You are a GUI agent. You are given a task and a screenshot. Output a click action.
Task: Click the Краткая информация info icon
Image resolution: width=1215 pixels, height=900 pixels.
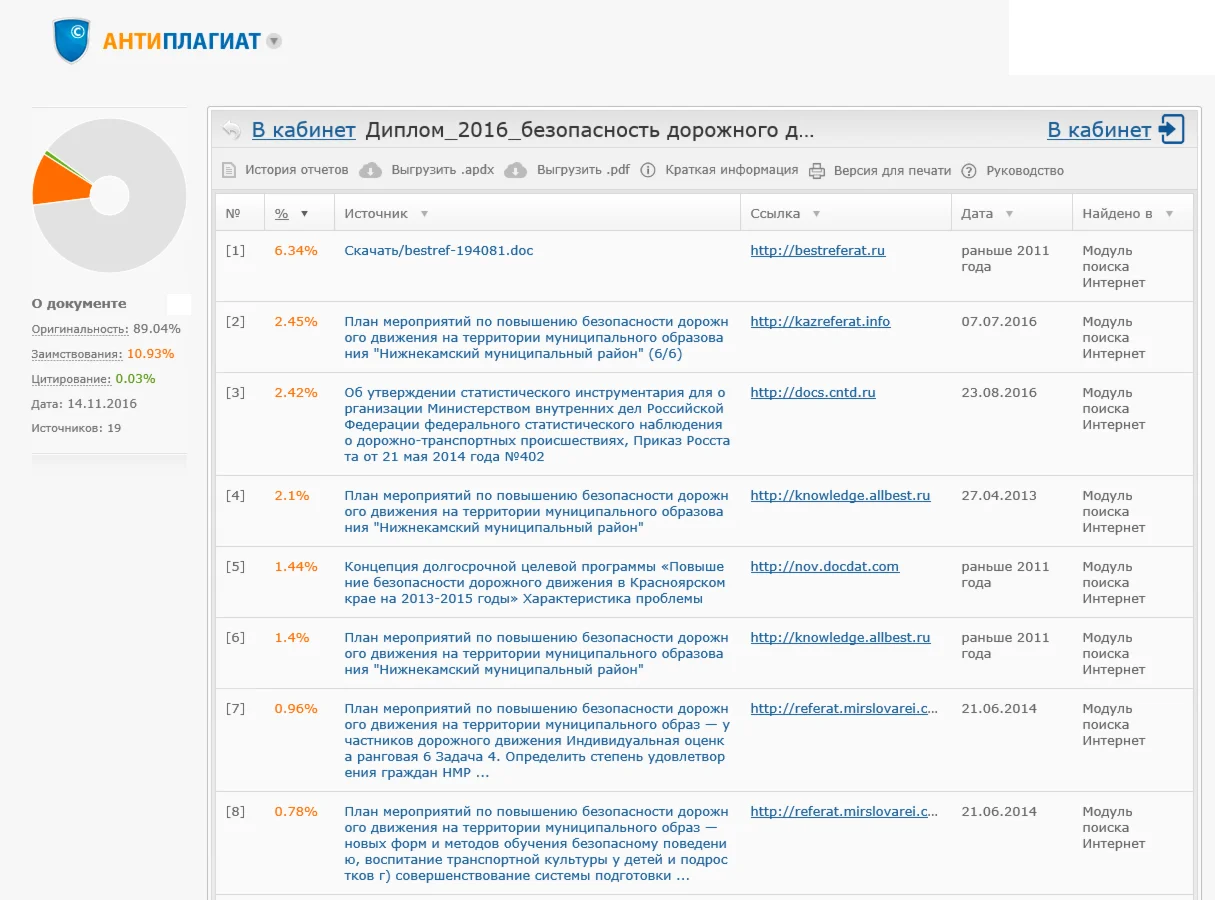click(x=648, y=170)
